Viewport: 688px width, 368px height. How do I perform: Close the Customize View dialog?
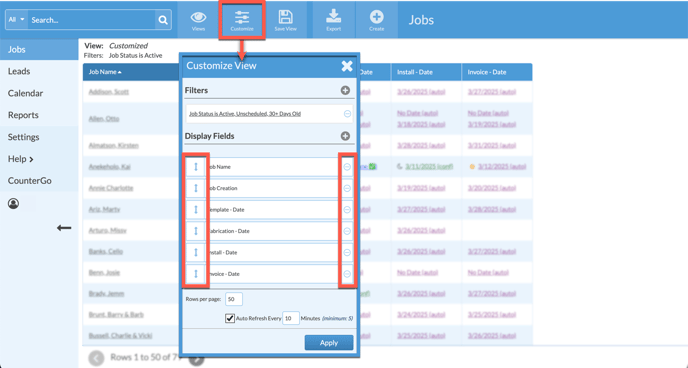[x=347, y=66]
